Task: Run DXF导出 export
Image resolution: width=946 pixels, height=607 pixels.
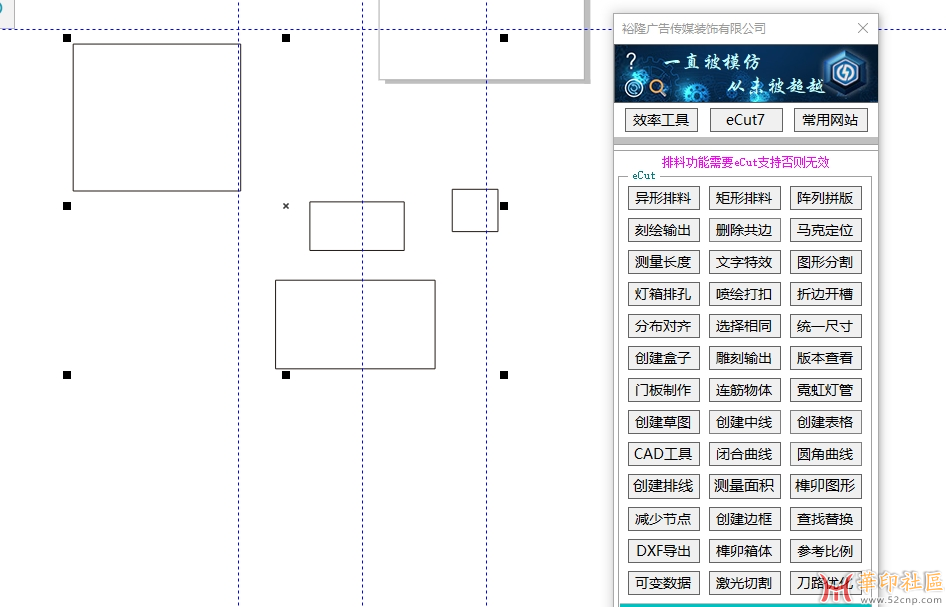Action: click(x=663, y=550)
